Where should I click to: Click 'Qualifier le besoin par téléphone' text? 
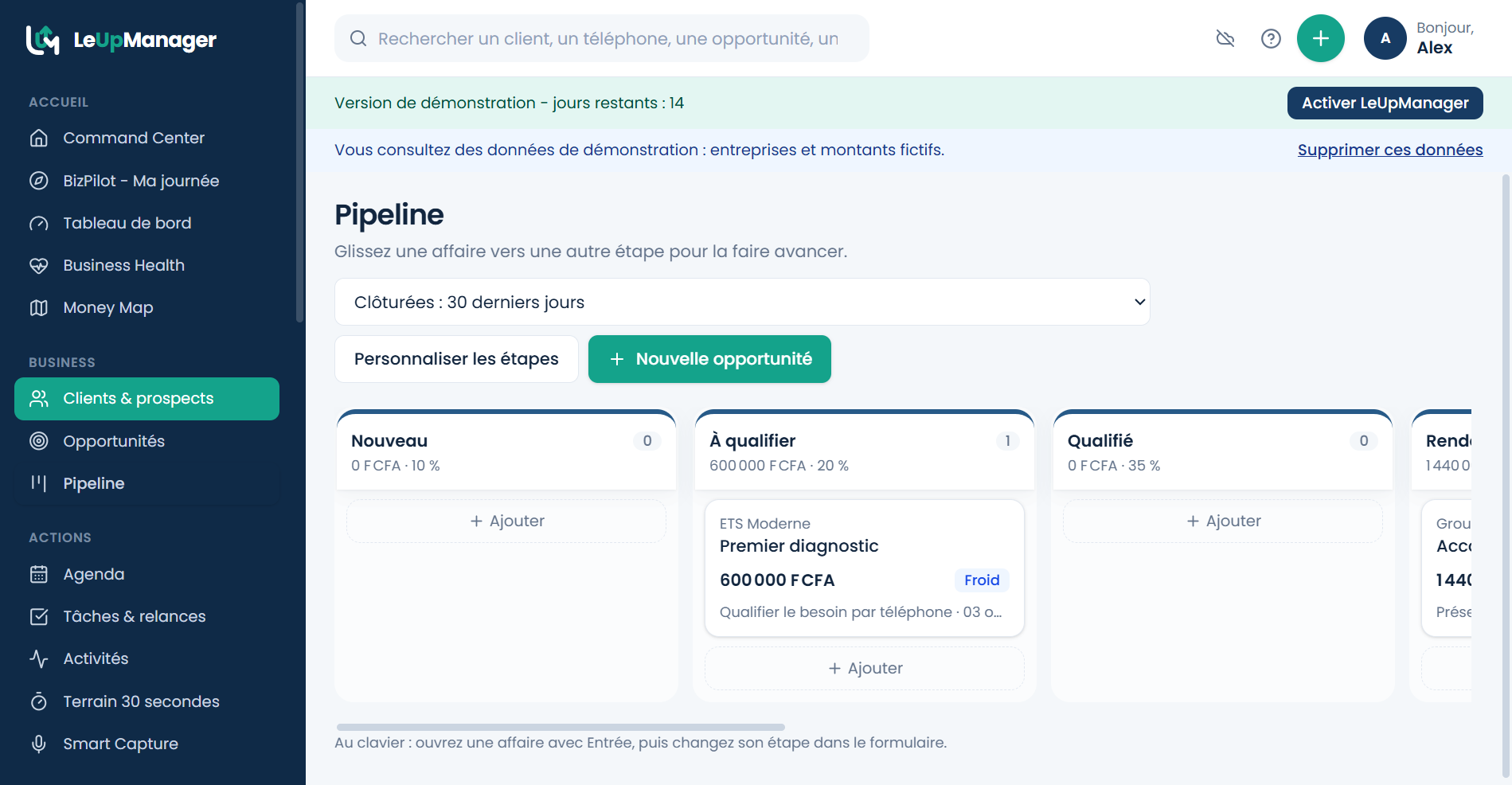[x=836, y=612]
